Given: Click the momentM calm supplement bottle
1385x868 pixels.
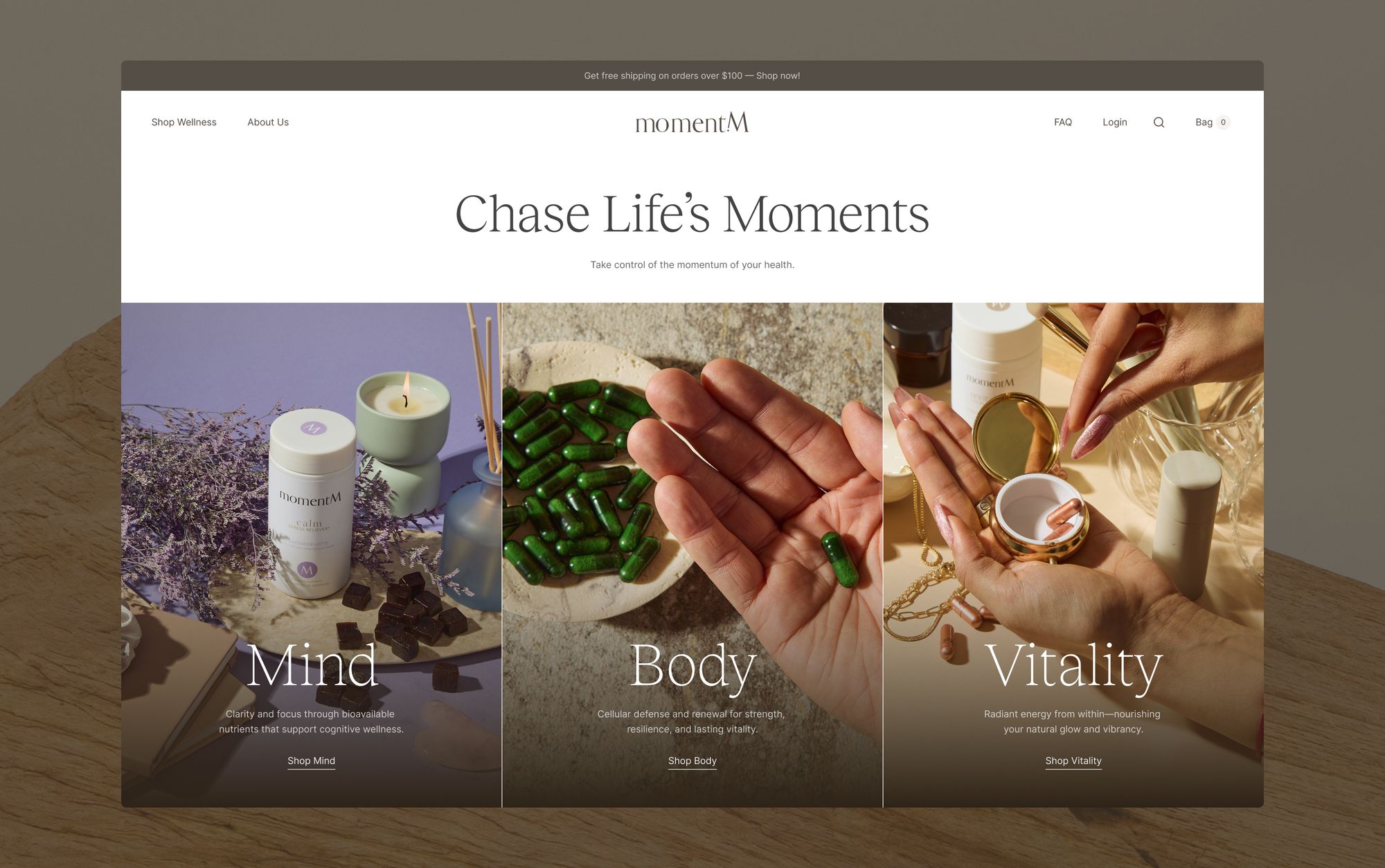Looking at the screenshot, I should [311, 503].
